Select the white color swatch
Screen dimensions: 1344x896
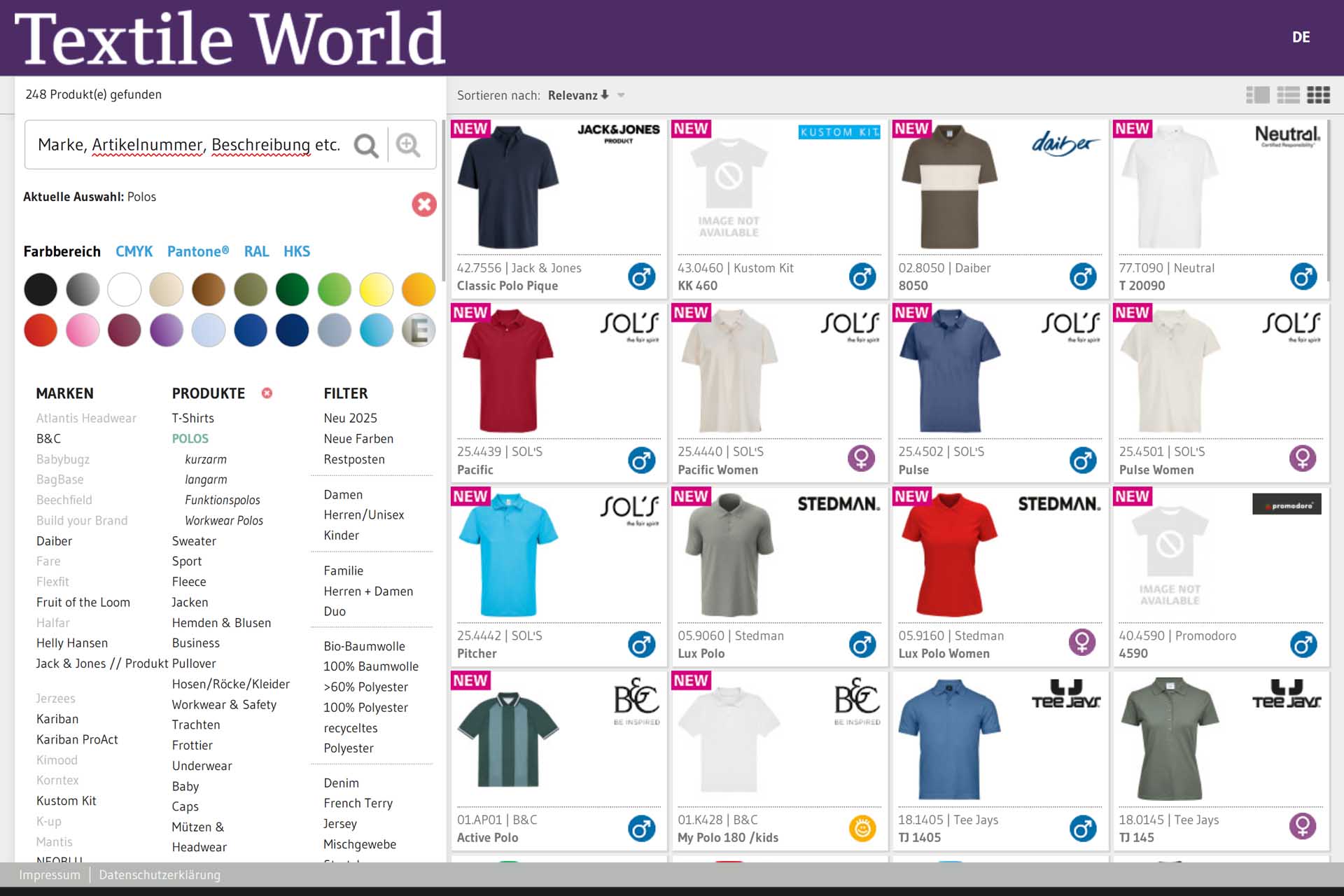(x=125, y=289)
